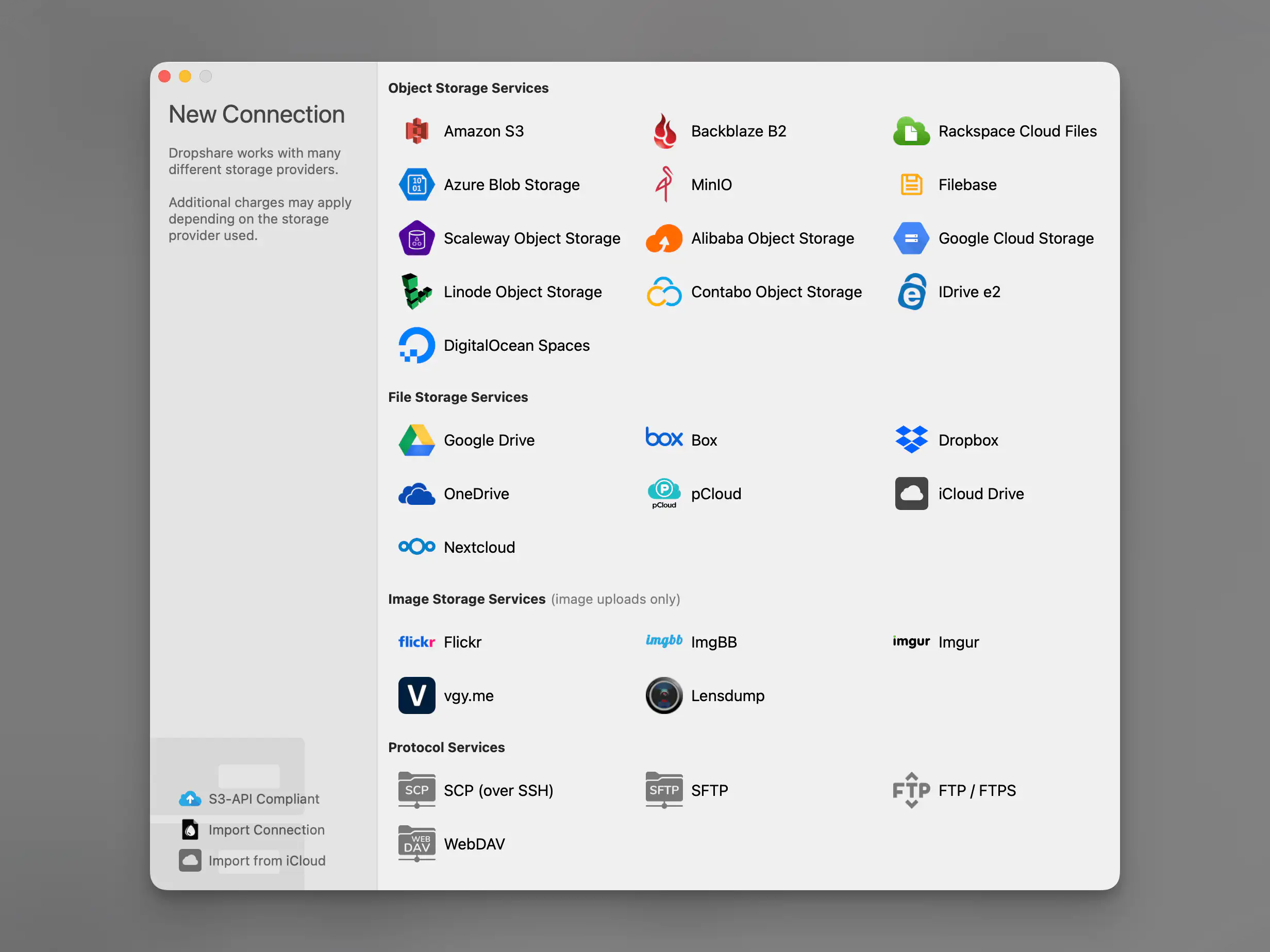Pick the Nextcloud label
Screen dimensions: 1270x952
click(479, 548)
